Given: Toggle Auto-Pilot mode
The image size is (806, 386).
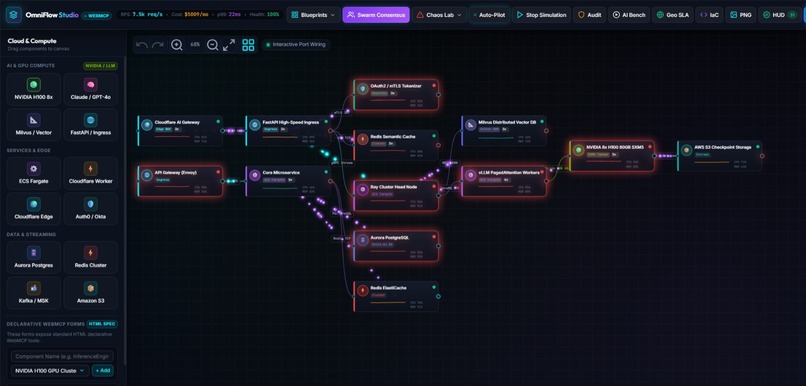Looking at the screenshot, I should pos(488,15).
